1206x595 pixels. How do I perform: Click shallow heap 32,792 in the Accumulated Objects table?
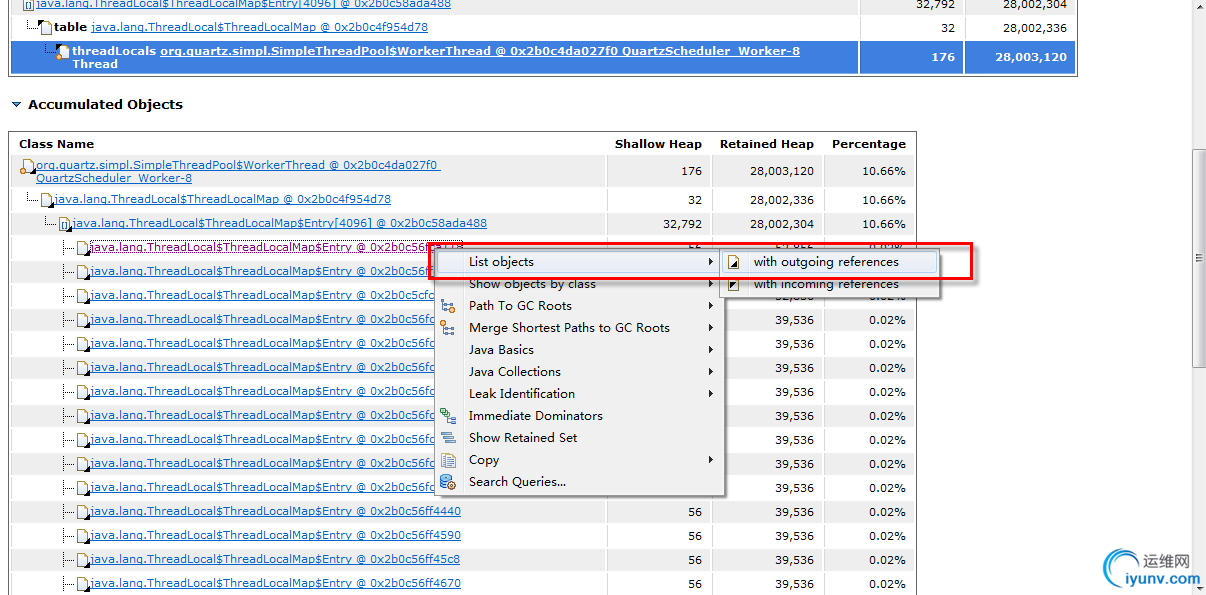(682, 224)
